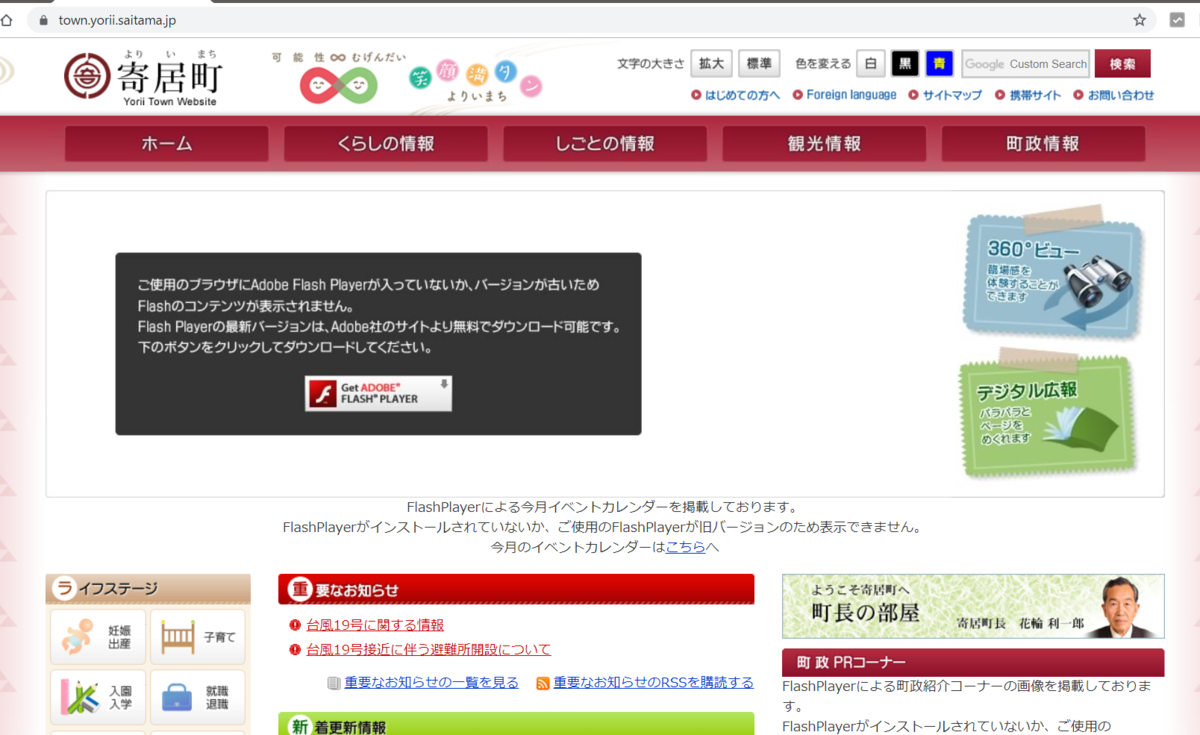Switch page color to white (白)

pos(870,63)
